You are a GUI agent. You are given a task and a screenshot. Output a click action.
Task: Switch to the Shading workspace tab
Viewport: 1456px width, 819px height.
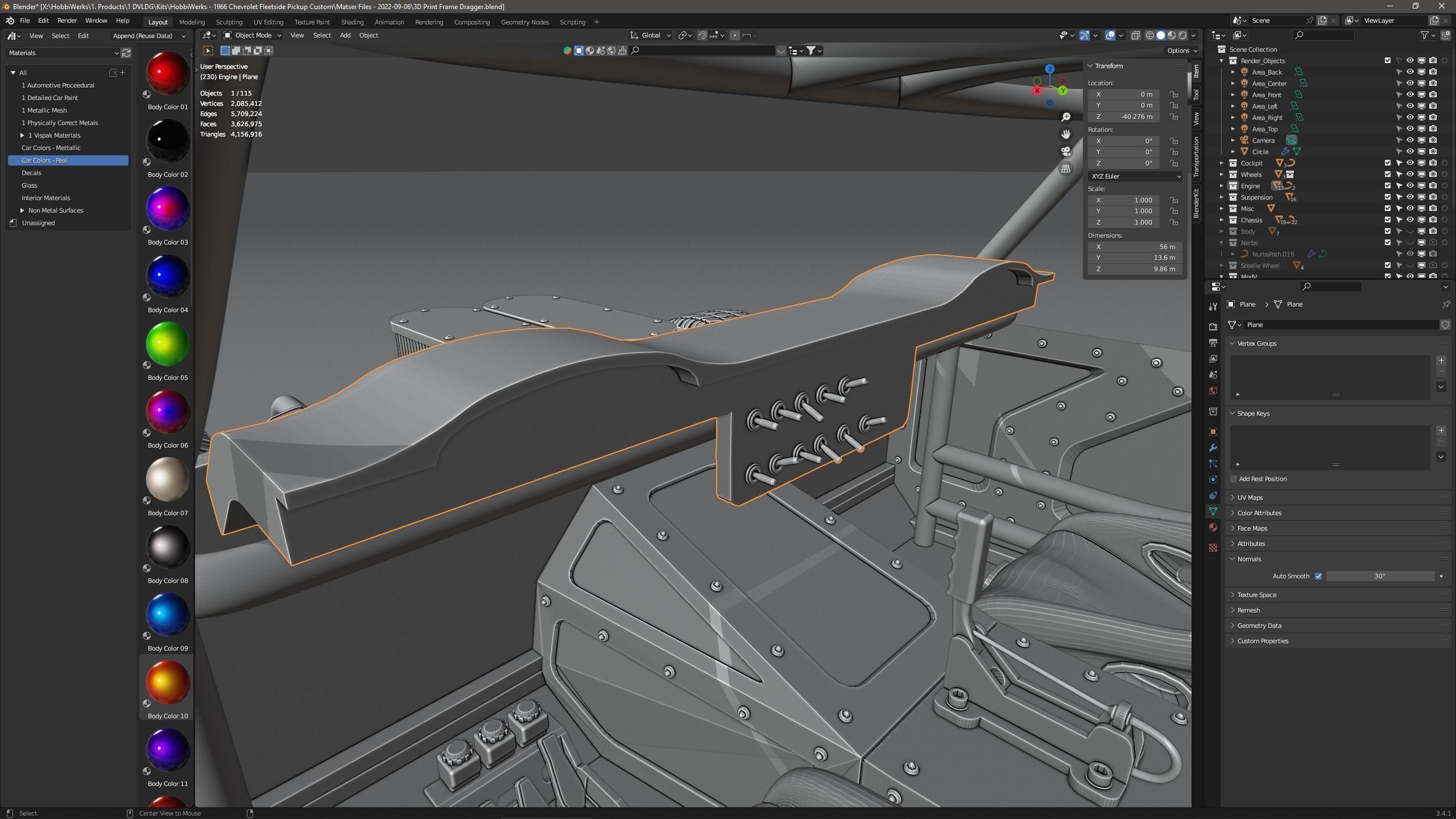[351, 22]
